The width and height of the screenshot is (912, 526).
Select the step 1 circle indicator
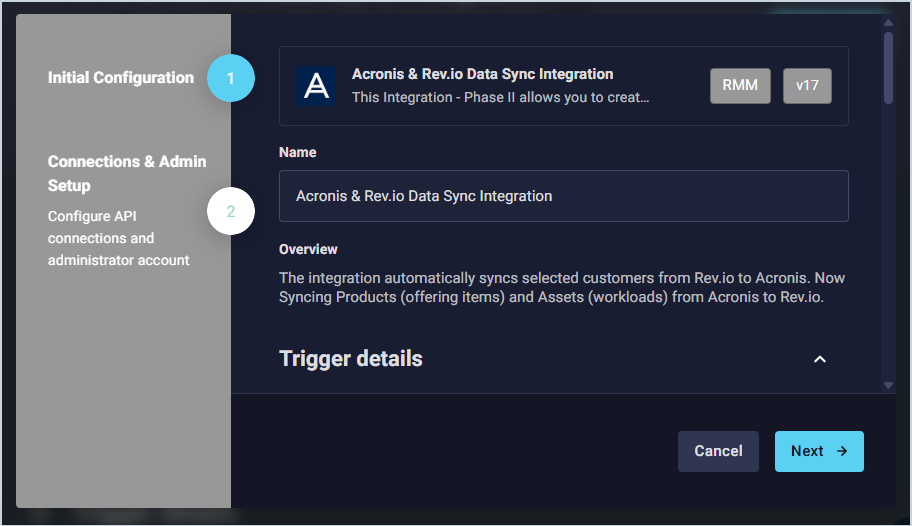tap(231, 77)
